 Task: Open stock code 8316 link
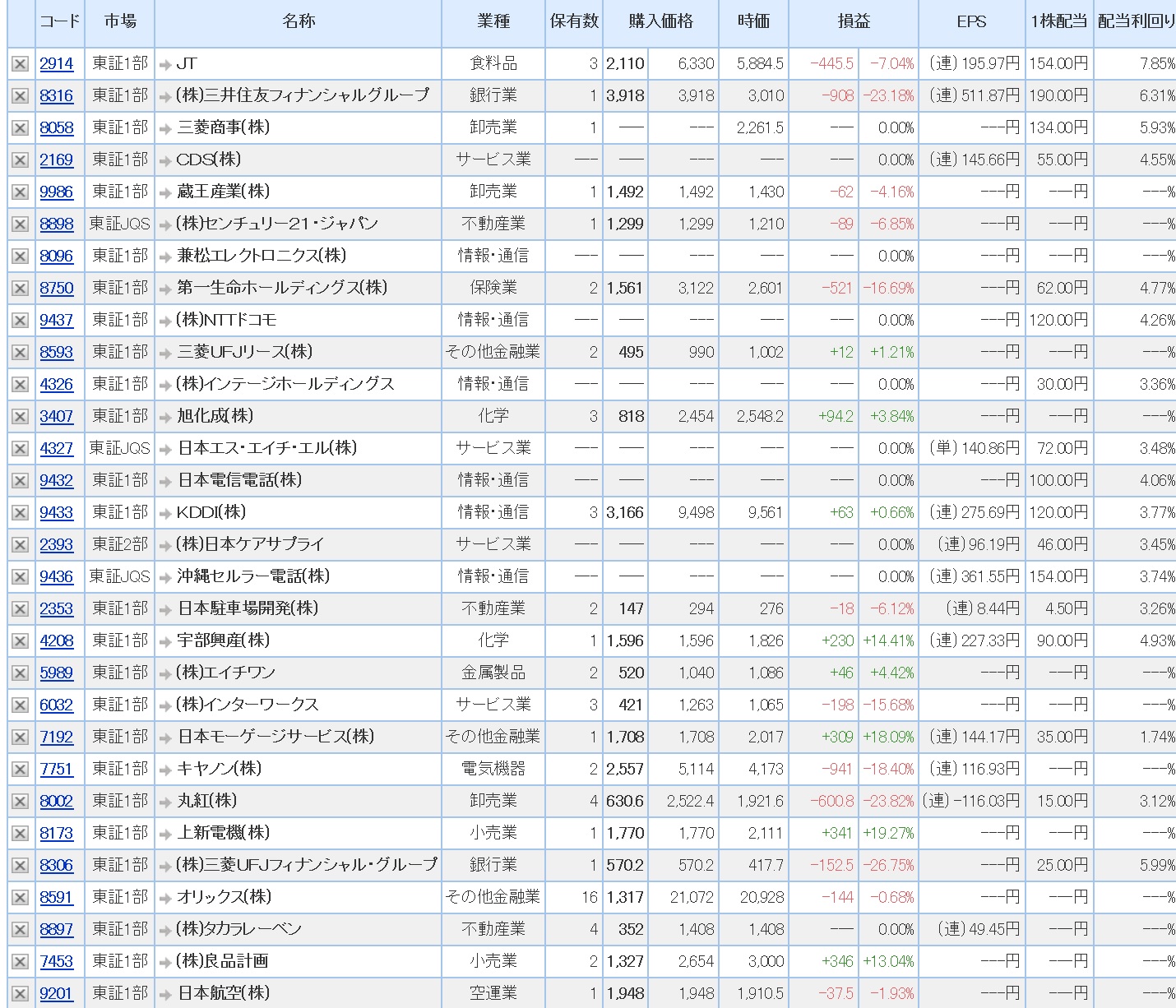pyautogui.click(x=57, y=95)
